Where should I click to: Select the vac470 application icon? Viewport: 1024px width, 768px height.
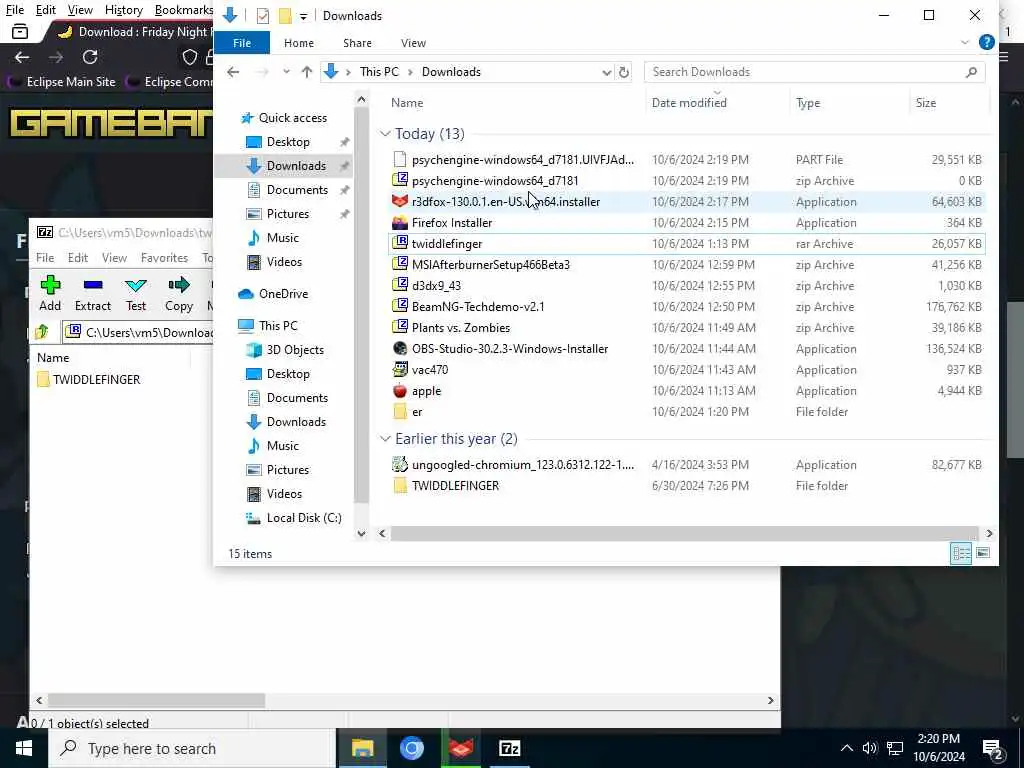coord(400,370)
